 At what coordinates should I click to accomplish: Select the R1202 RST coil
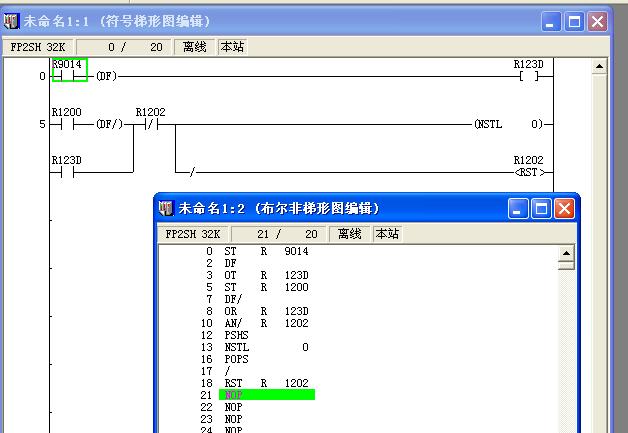pos(528,168)
